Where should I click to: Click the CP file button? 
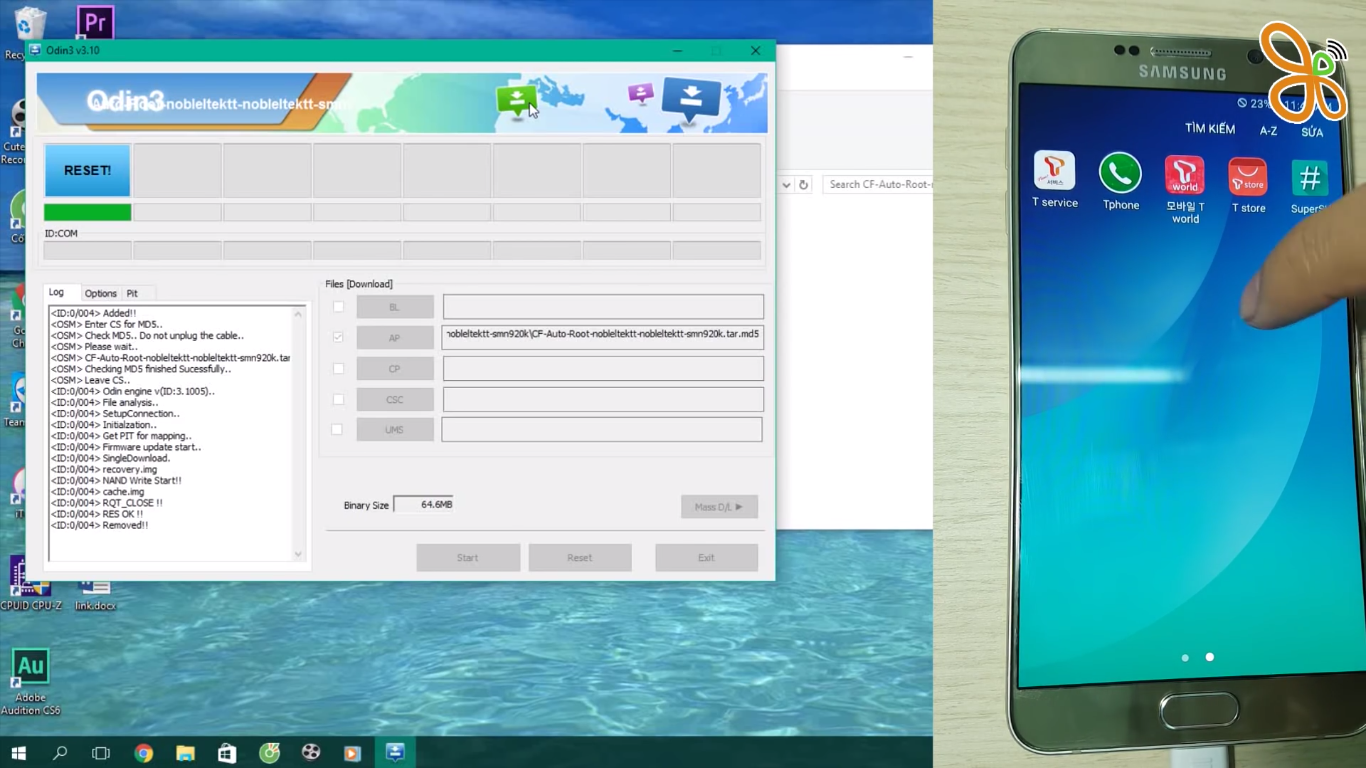[x=395, y=369]
